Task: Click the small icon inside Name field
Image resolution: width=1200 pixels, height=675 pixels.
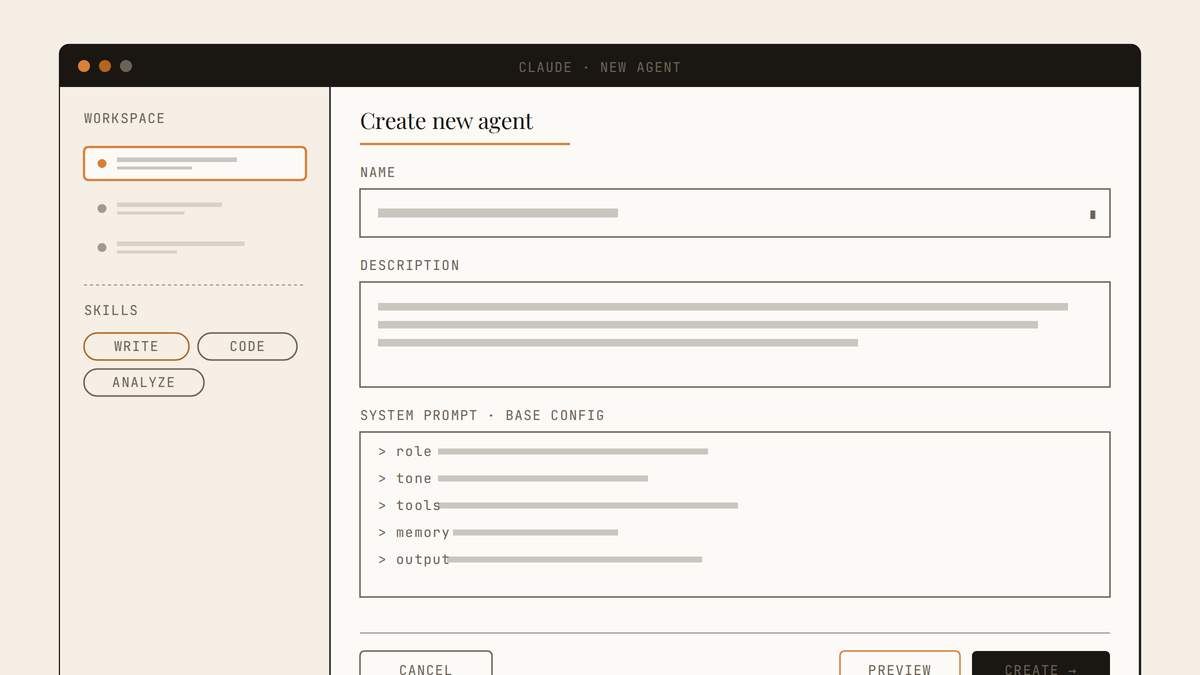Action: 1092,214
